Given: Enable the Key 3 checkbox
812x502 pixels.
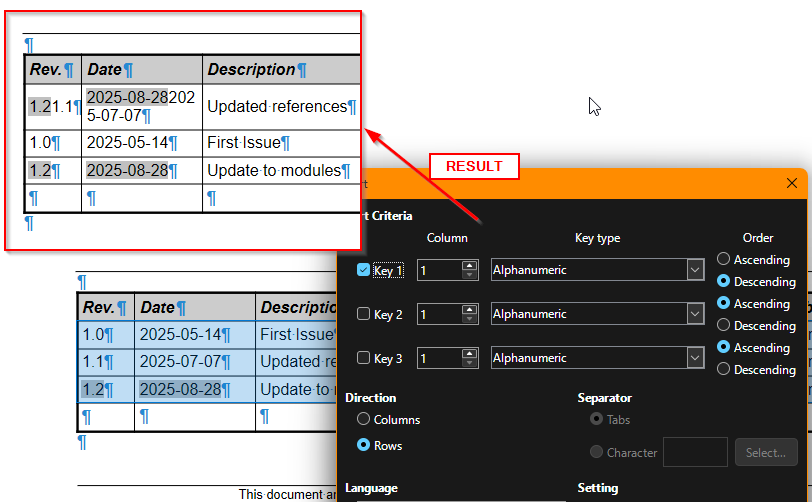Looking at the screenshot, I should (363, 358).
